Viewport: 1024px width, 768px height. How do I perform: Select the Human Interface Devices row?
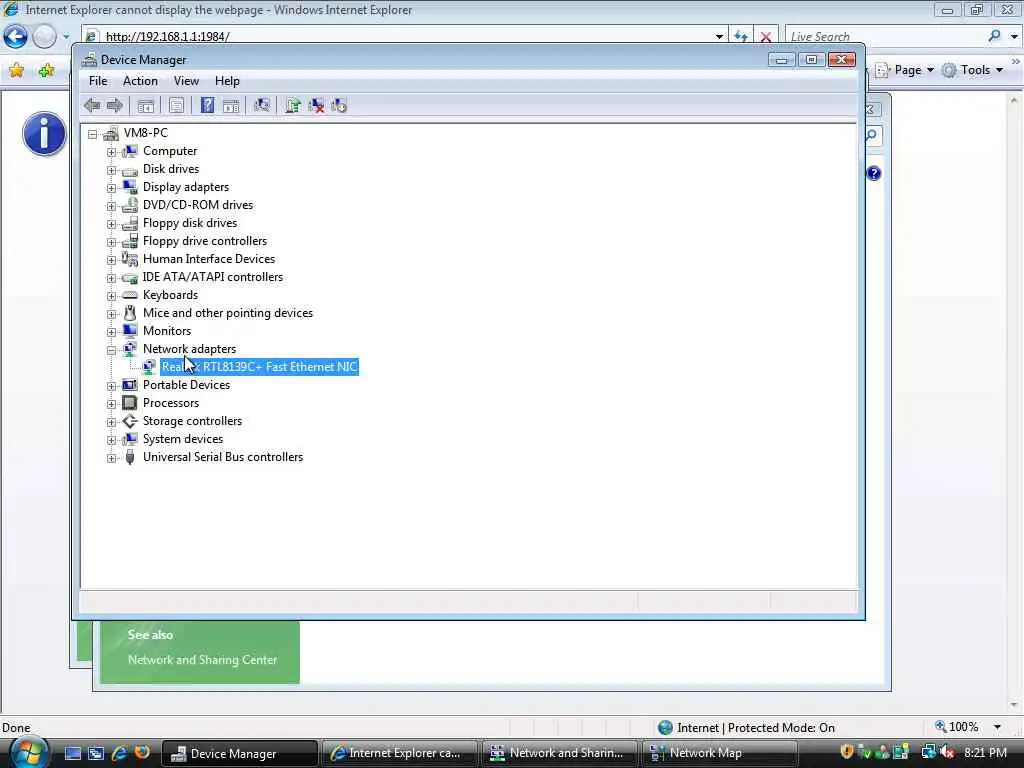209,259
